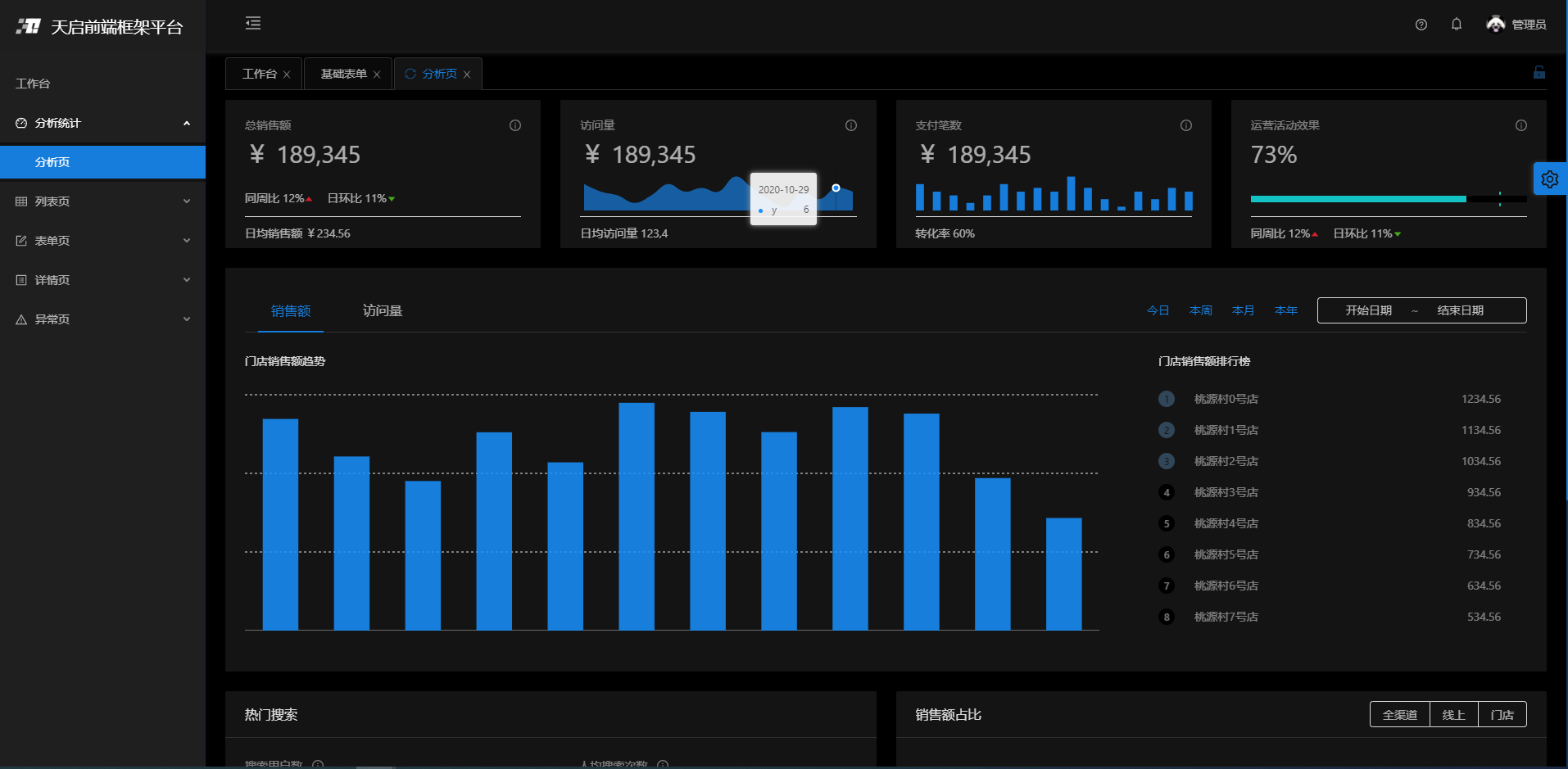
Task: Click the 73% progress bar
Action: pyautogui.click(x=1389, y=199)
